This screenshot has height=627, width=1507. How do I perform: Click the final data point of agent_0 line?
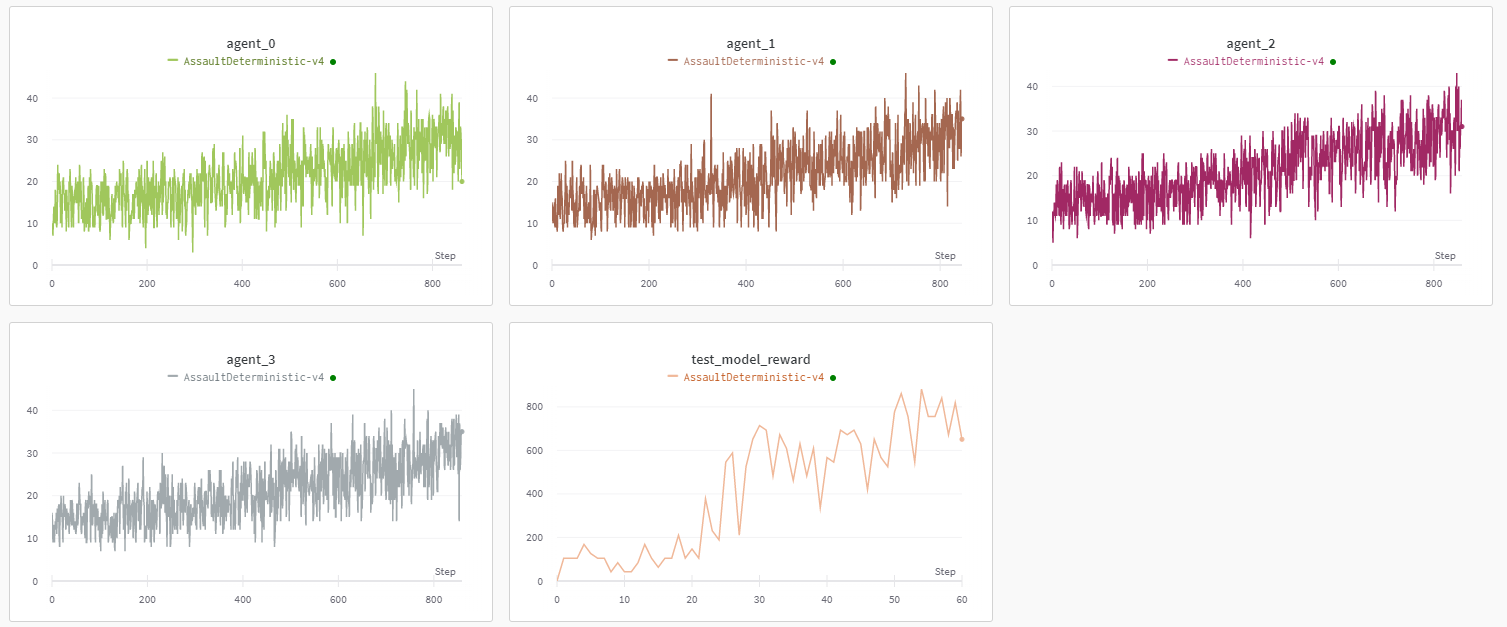pos(462,181)
